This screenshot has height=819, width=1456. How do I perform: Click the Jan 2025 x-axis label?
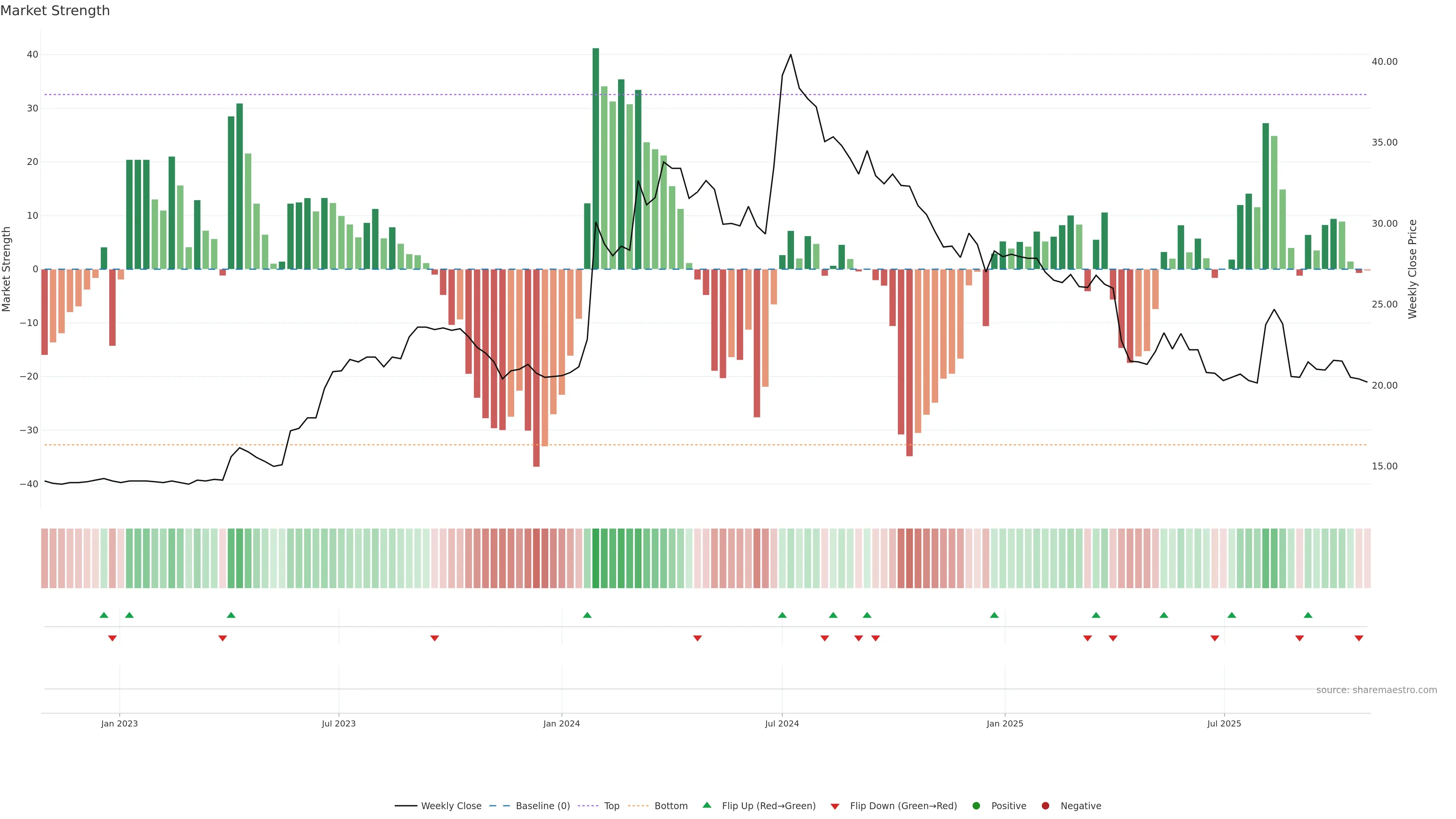1004,723
